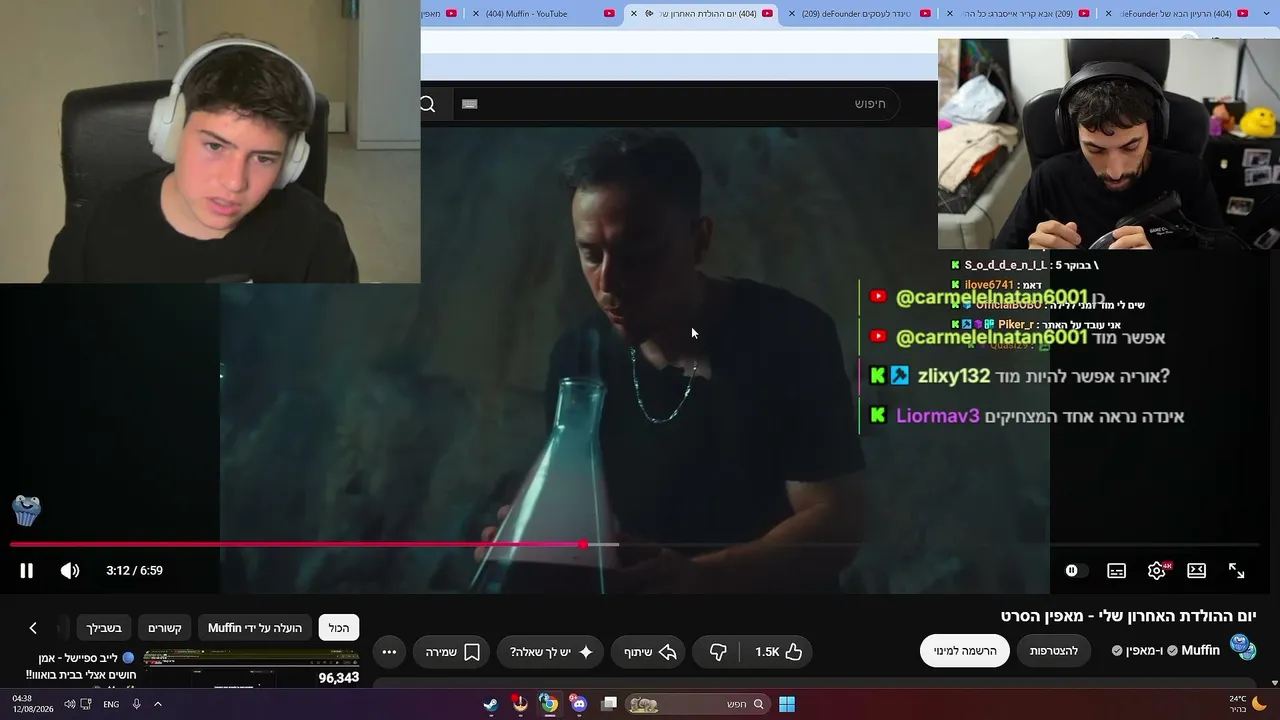The width and height of the screenshot is (1280, 720).
Task: Open the יש לך שאלה? ask button
Action: (x=551, y=652)
